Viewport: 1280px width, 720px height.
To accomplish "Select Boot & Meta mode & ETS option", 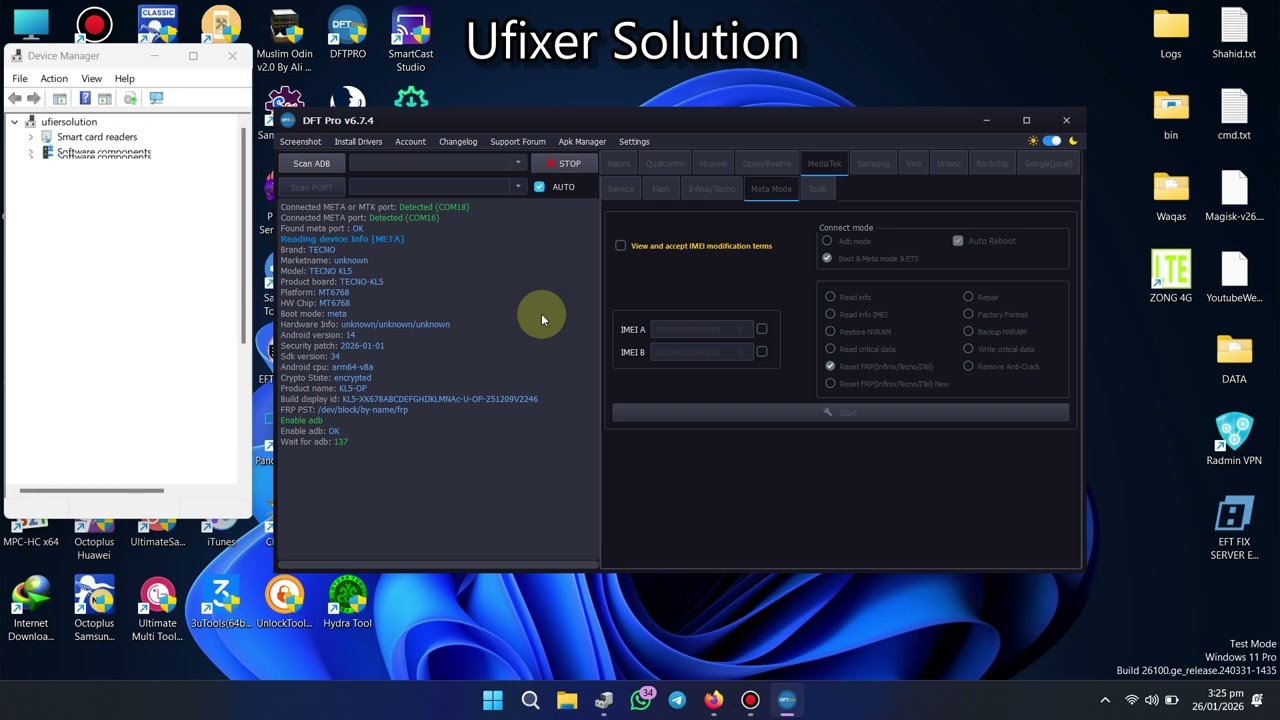I will (x=827, y=258).
